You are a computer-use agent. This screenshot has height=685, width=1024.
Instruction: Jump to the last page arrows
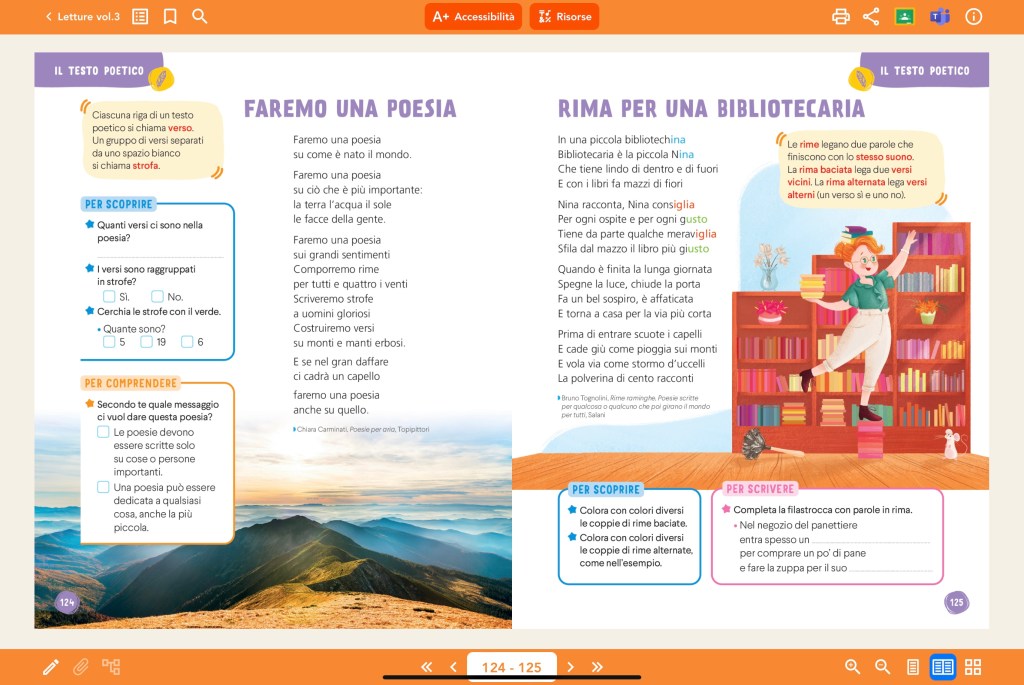tap(598, 667)
